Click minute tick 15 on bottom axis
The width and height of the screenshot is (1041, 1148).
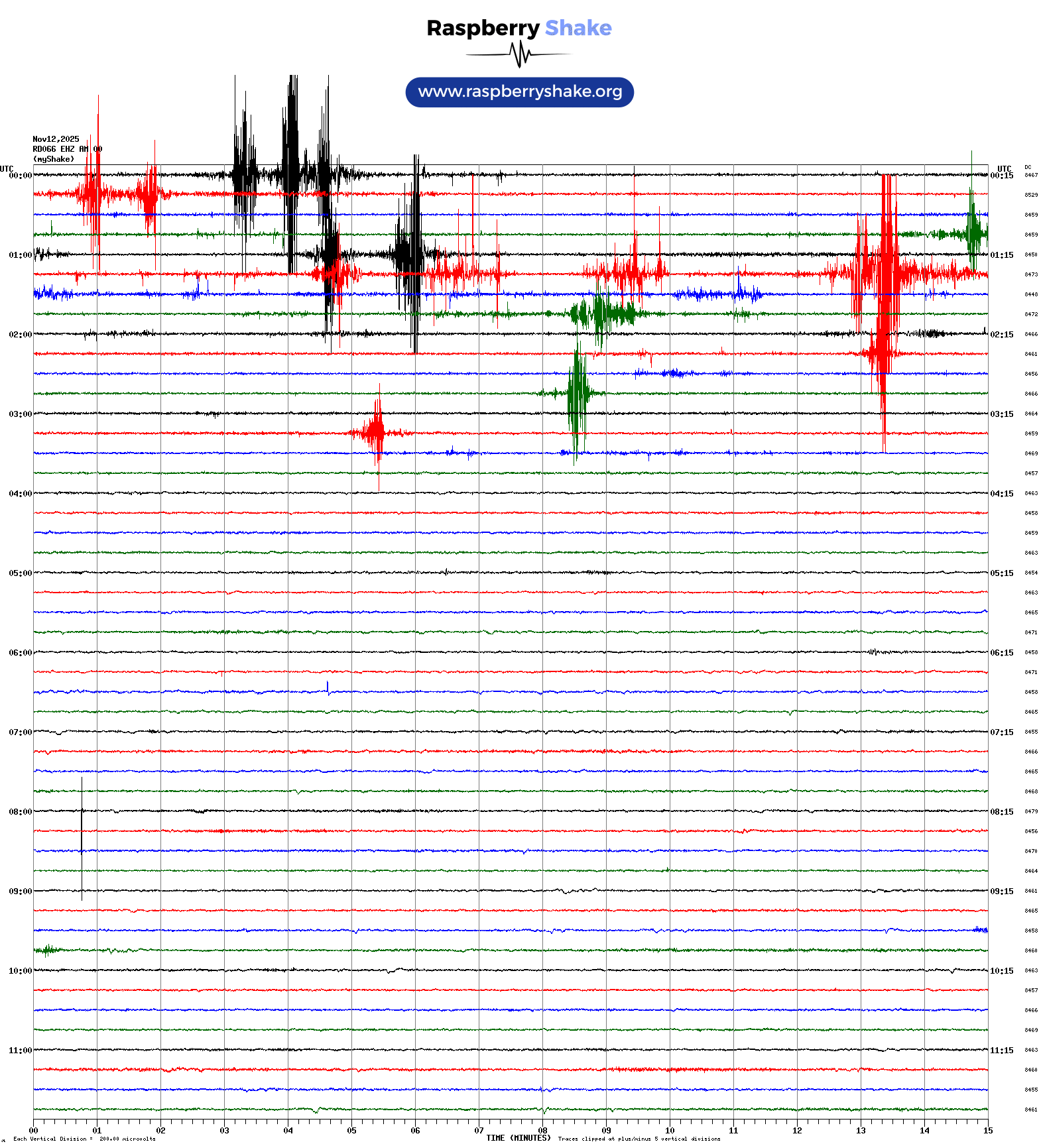click(988, 1131)
